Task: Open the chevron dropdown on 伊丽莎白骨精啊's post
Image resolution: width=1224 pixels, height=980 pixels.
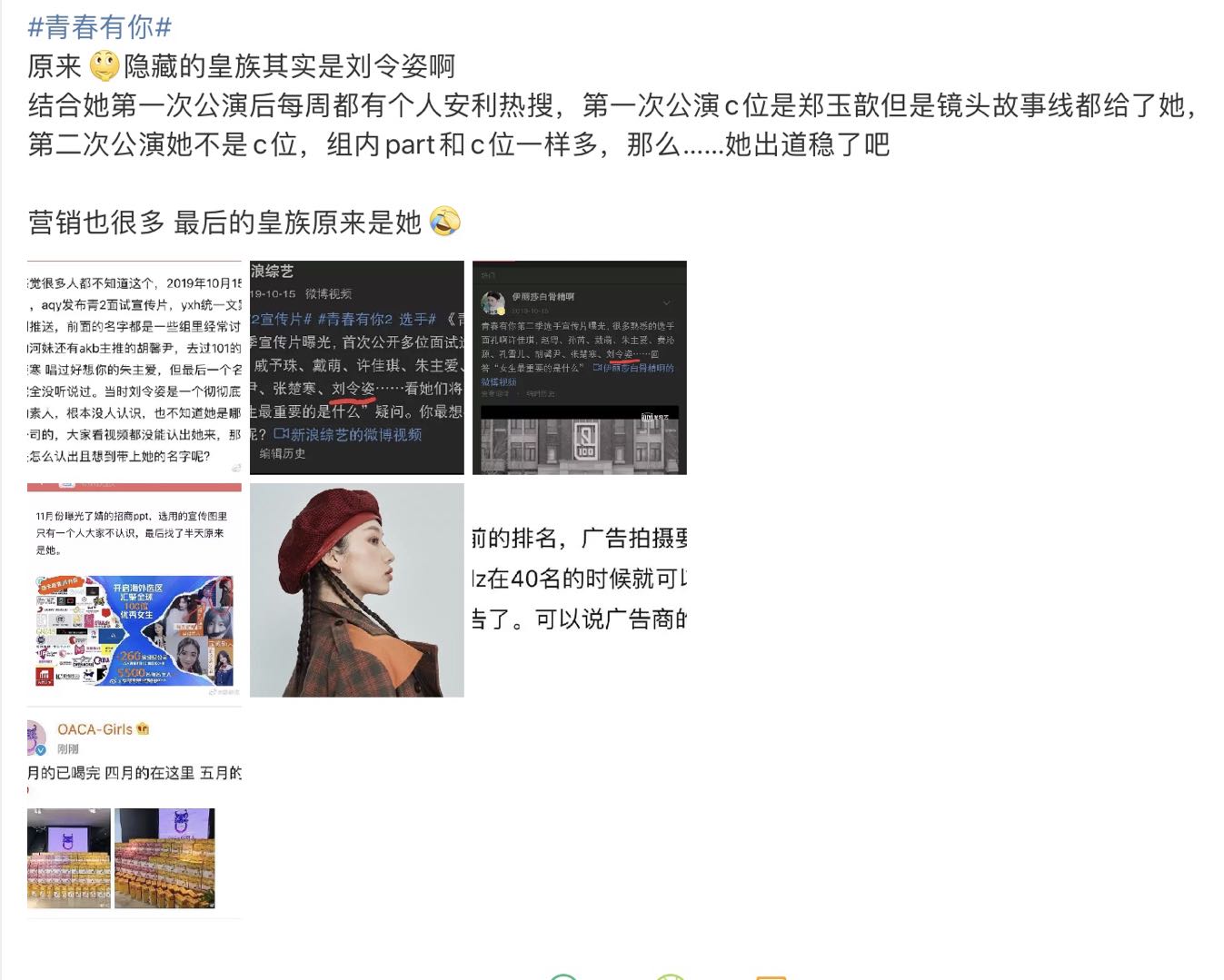Action: (667, 302)
